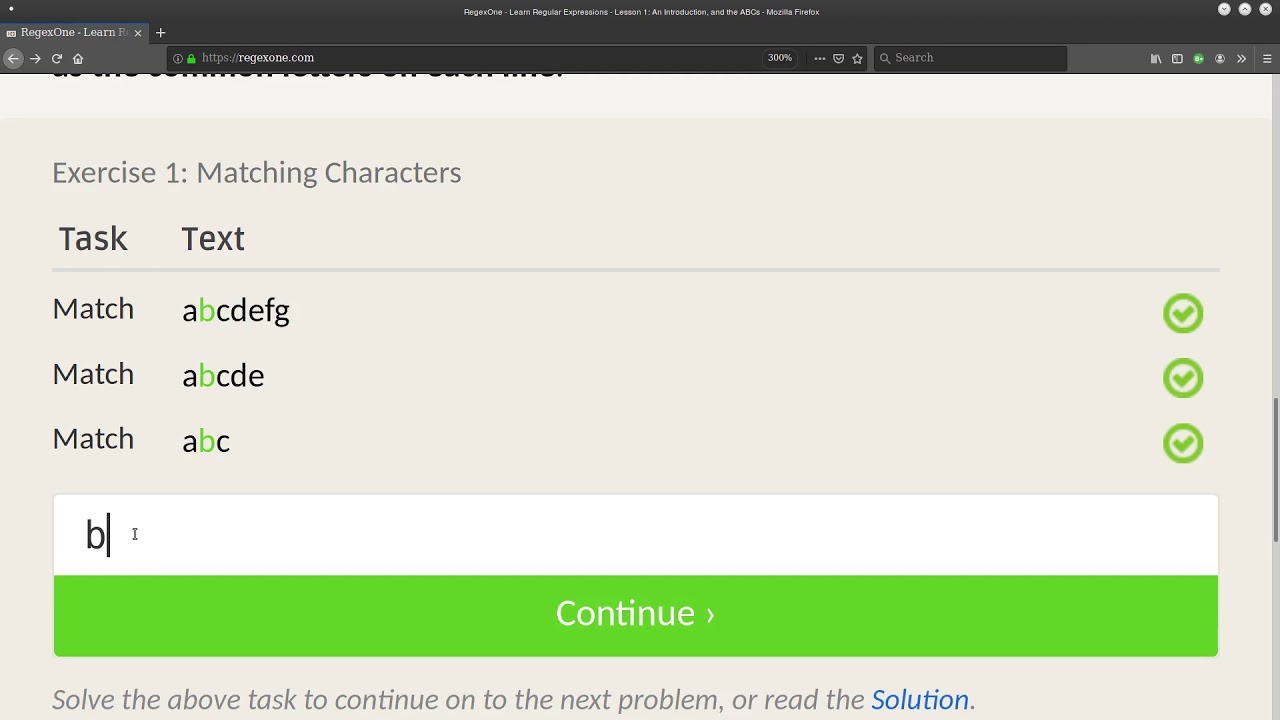
Task: Click the 'Text' column header
Action: coord(213,238)
